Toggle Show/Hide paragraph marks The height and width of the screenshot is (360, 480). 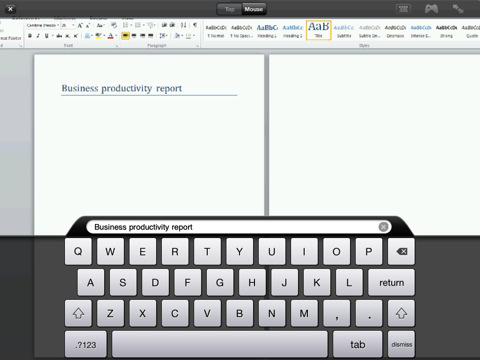pyautogui.click(x=195, y=25)
